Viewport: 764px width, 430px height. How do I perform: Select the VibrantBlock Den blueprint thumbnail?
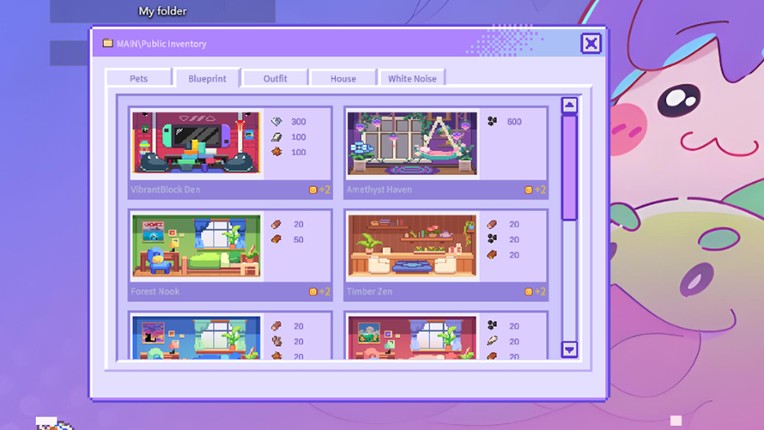click(196, 144)
